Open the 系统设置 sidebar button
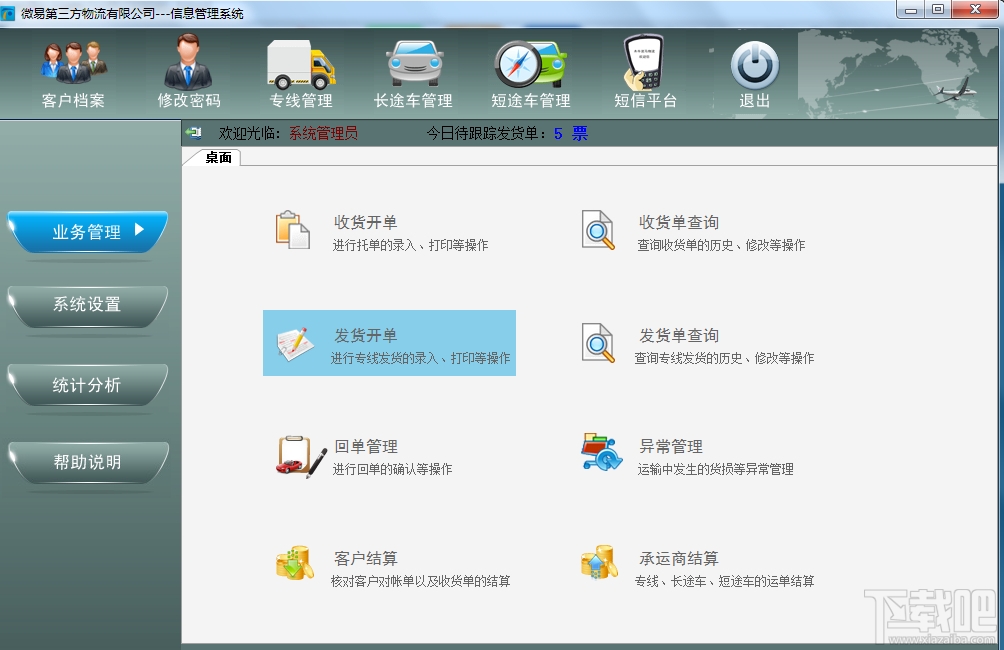Viewport: 1004px width, 650px height. [x=88, y=305]
